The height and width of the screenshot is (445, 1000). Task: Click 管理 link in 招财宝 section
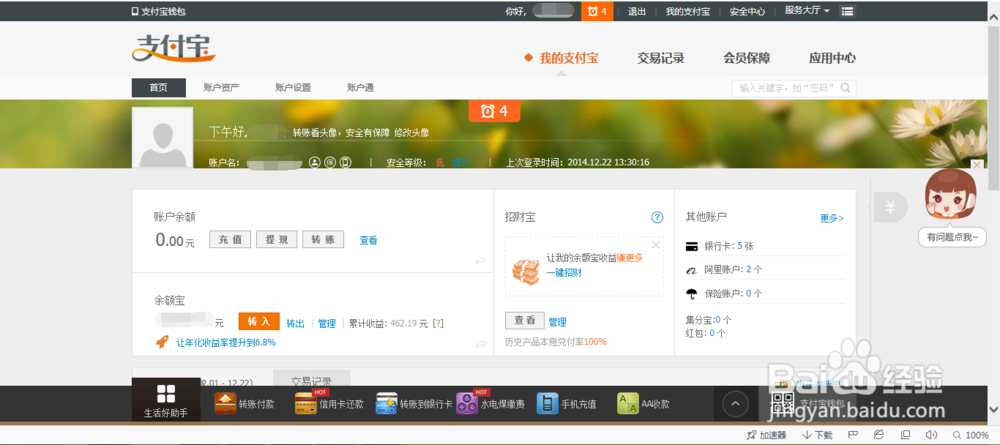pos(557,323)
